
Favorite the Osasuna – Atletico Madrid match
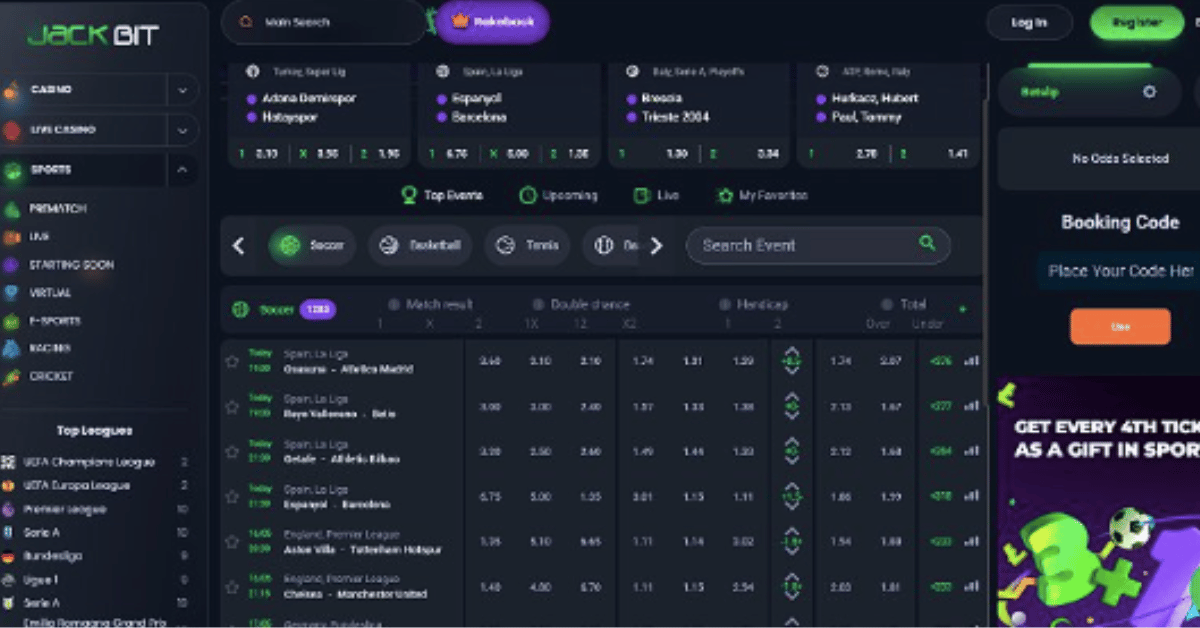(x=232, y=362)
